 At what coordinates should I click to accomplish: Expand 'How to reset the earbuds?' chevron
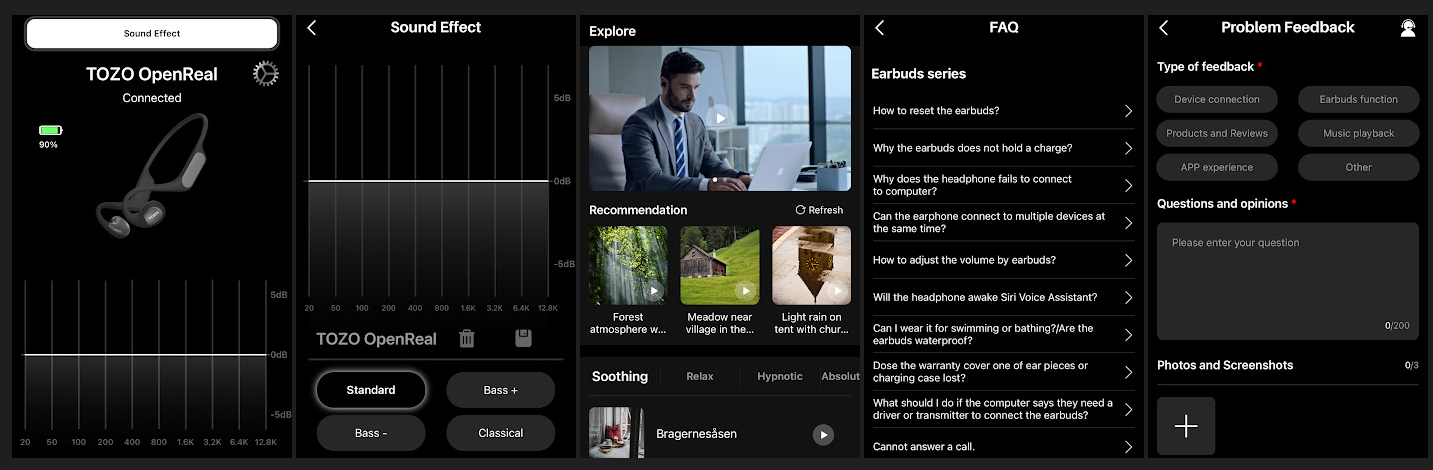[1128, 111]
